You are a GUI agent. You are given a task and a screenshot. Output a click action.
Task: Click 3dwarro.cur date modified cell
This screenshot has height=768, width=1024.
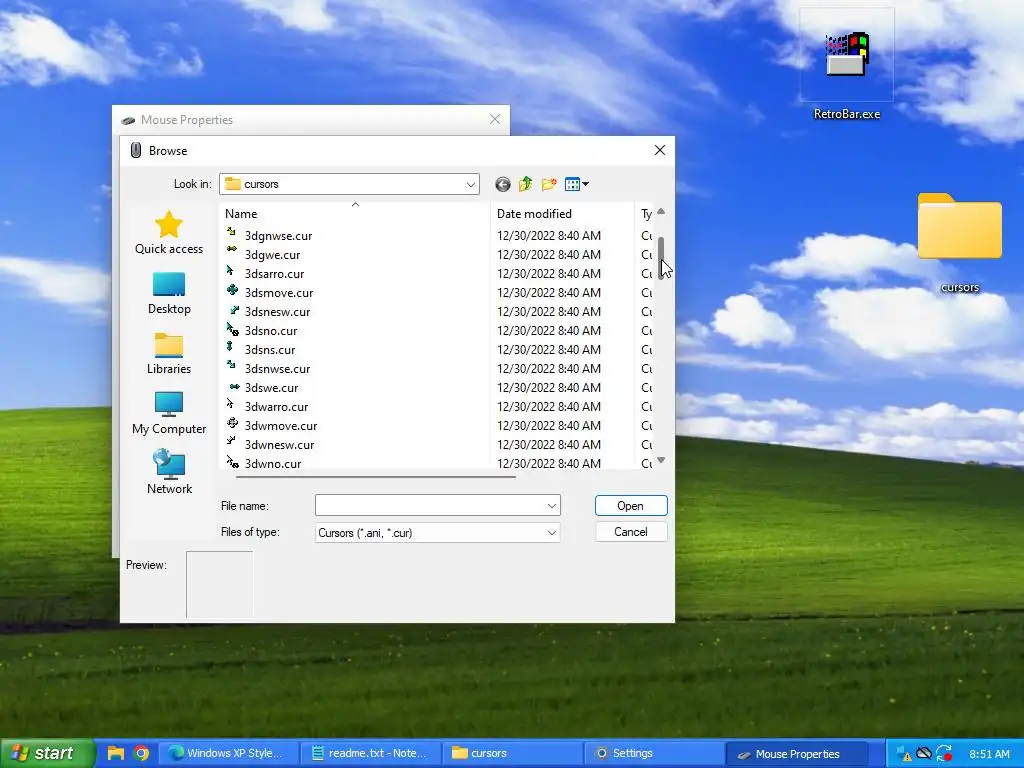(549, 406)
